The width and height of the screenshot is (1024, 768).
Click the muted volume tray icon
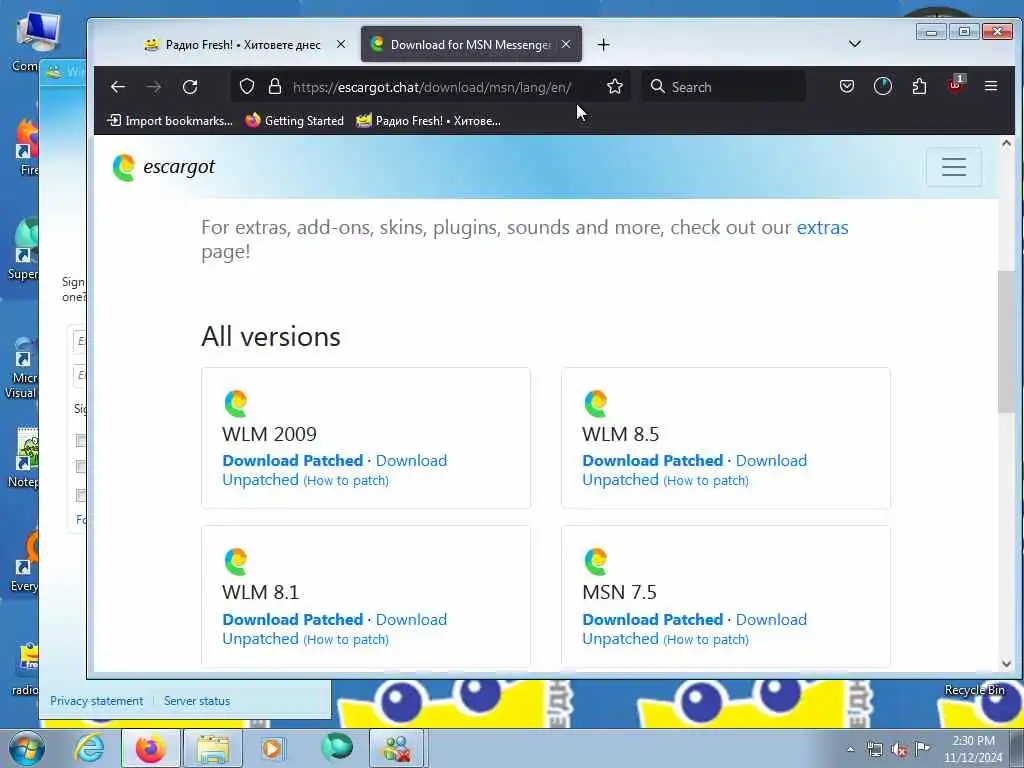pos(899,750)
